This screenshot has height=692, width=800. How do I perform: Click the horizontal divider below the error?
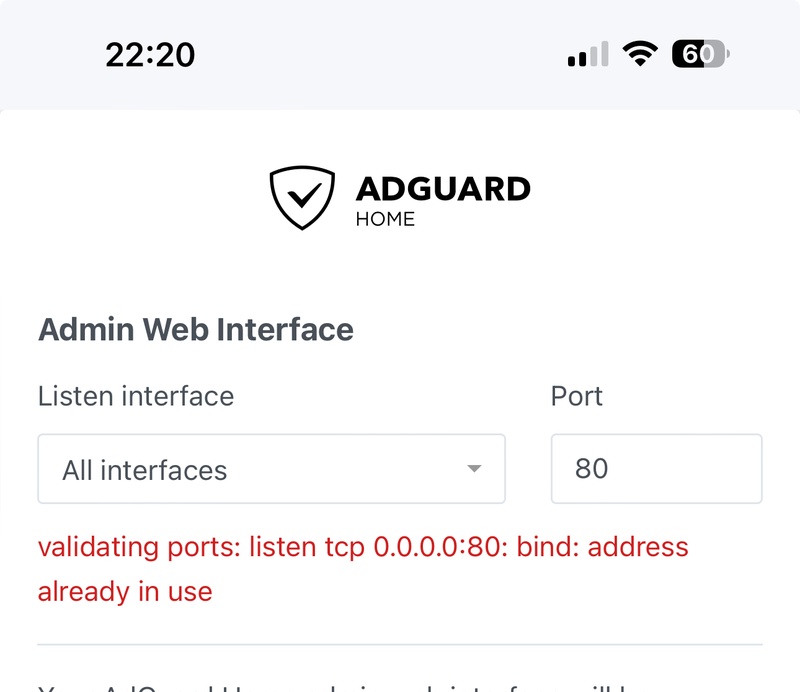(400, 645)
